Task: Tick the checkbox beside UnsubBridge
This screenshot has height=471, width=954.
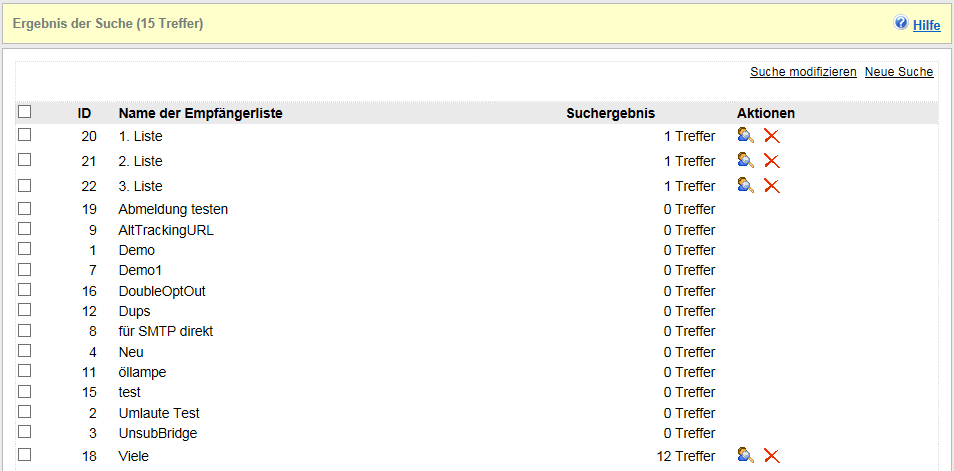Action: (25, 432)
